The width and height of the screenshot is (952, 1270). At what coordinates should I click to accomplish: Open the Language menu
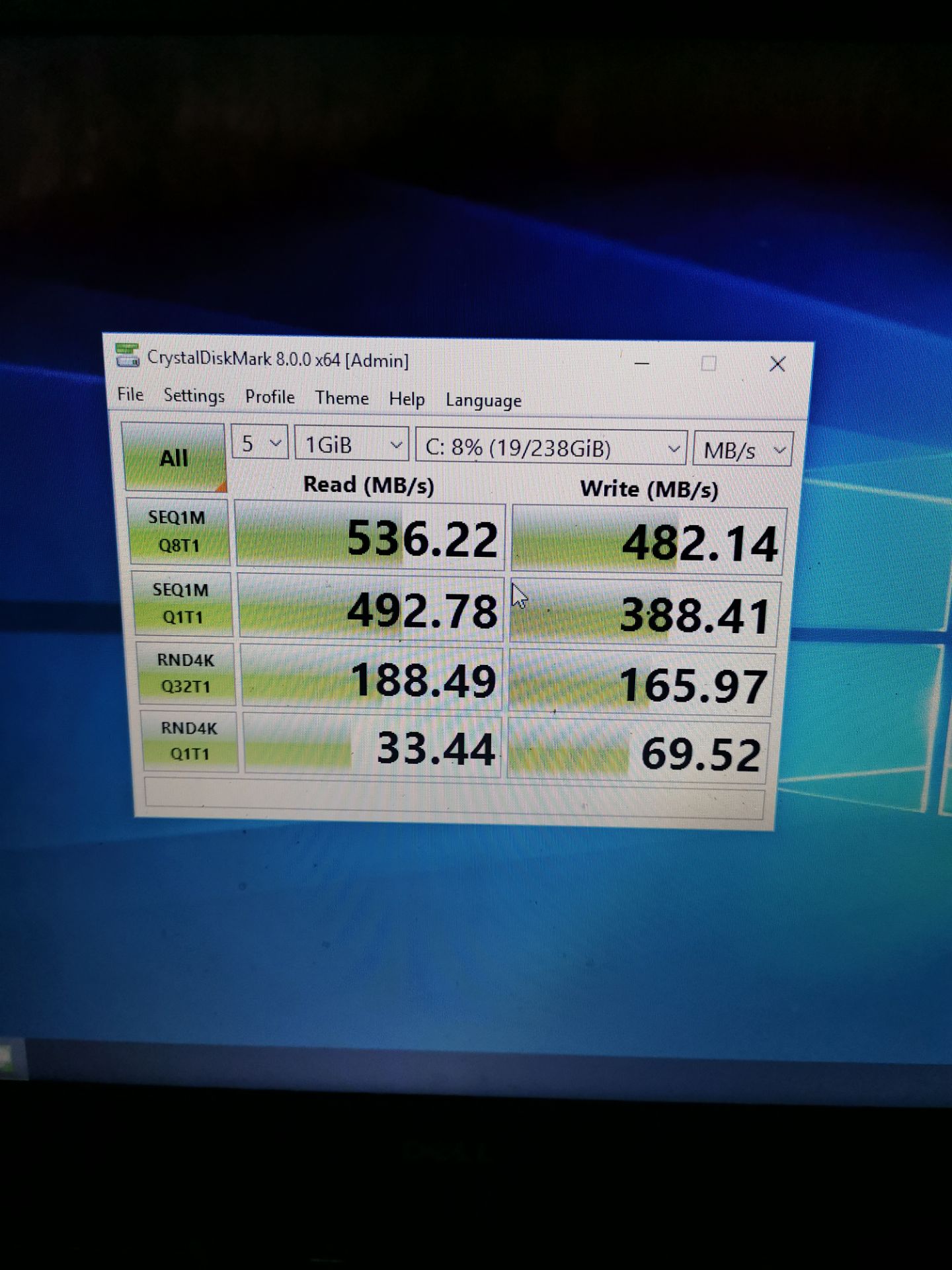tap(483, 401)
